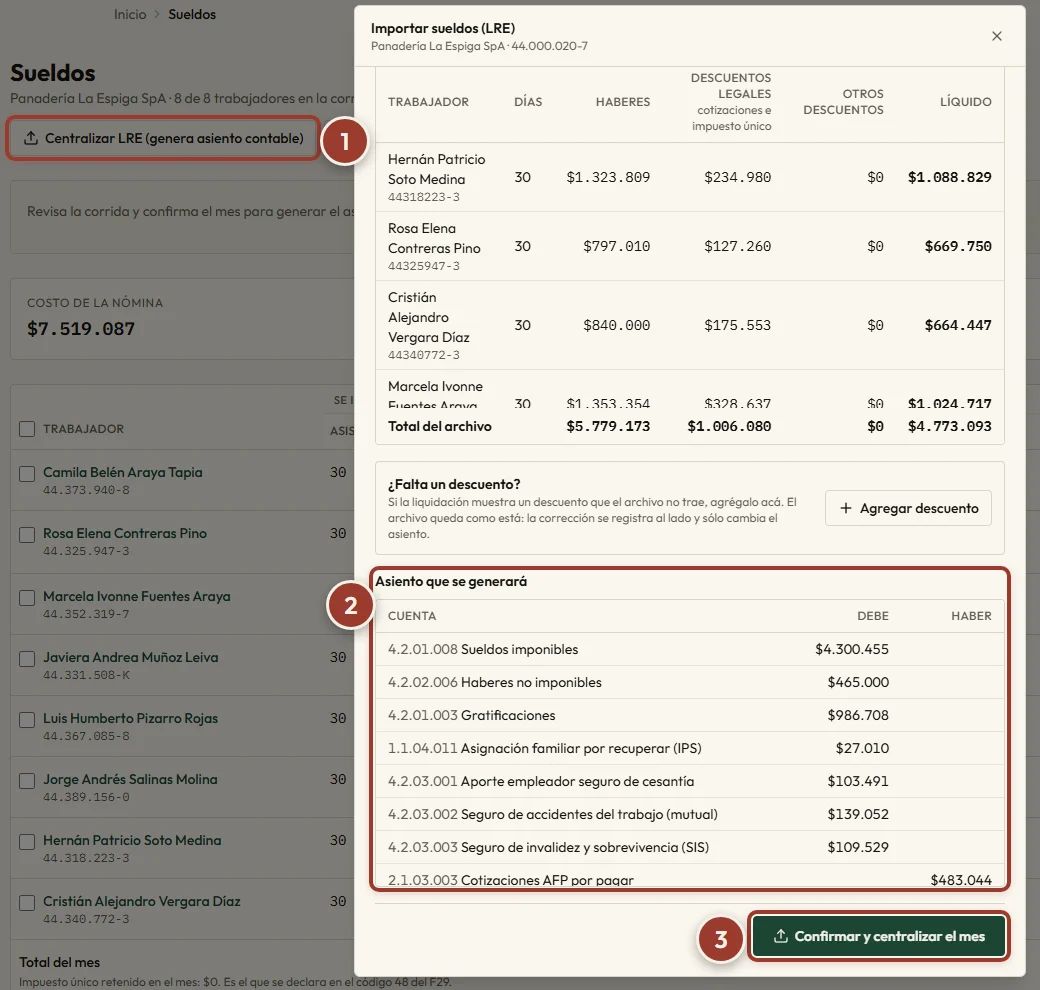Open worker link Javiera Andrea Muñoz Leiva
This screenshot has width=1040, height=990.
pos(131,657)
